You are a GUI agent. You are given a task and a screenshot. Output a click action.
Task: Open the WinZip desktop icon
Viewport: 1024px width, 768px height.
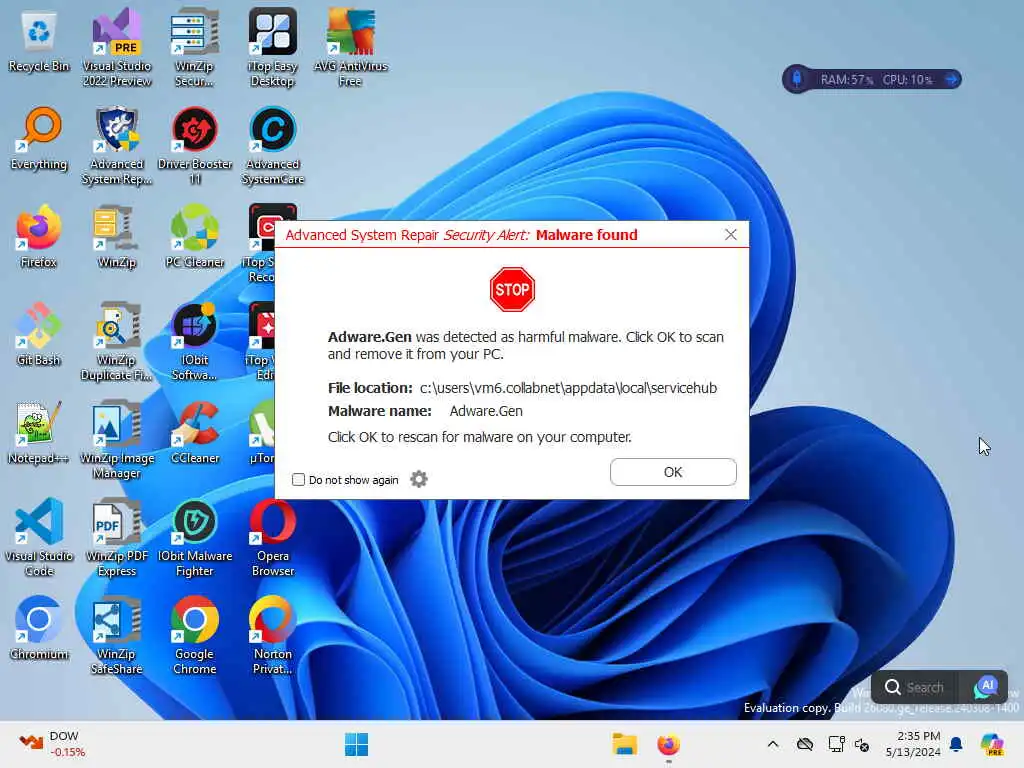pyautogui.click(x=116, y=237)
